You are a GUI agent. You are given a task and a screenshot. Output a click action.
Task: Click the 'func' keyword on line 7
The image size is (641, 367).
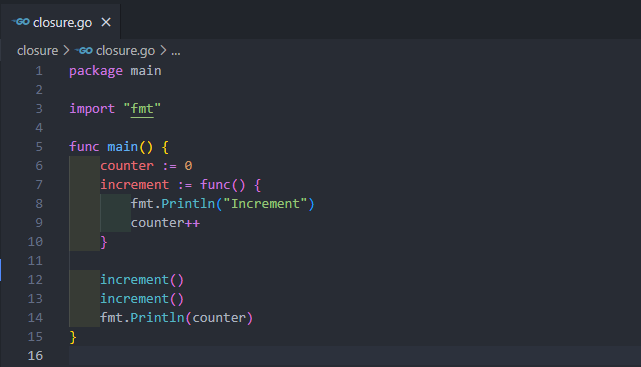215,185
